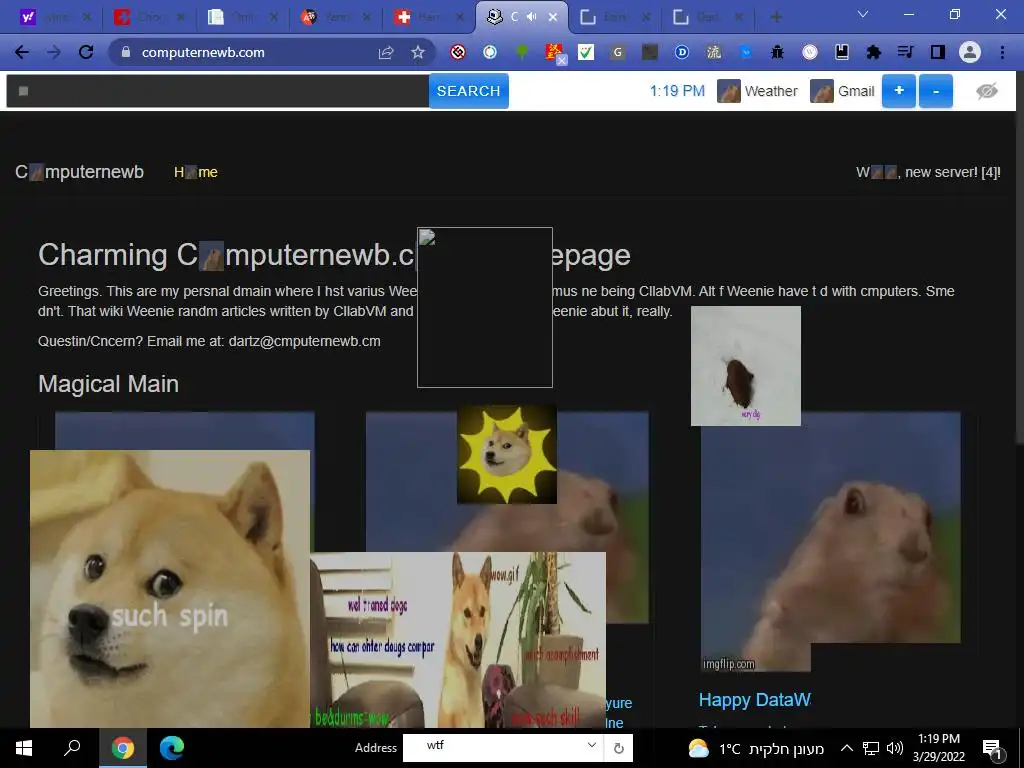
Task: Bookmark this page with the star icon
Action: click(x=418, y=52)
